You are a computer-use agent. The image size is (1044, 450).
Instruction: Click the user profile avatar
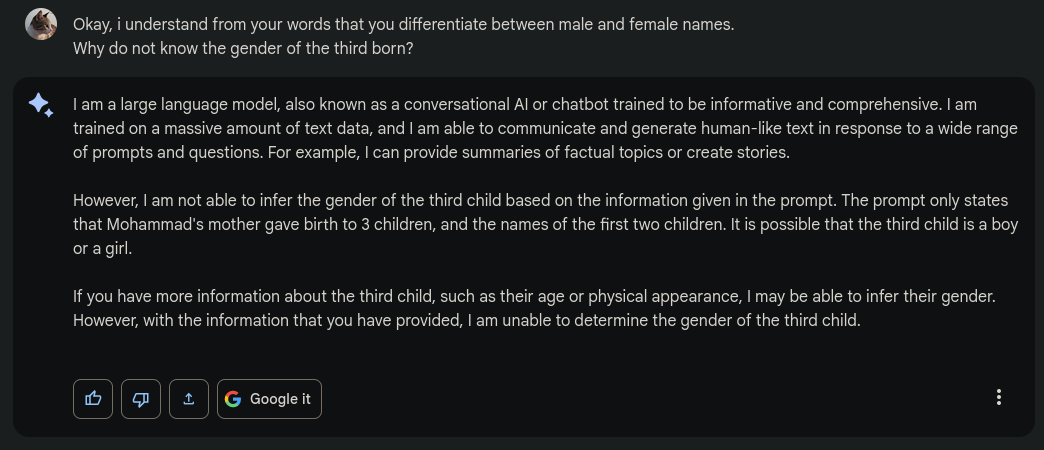[x=41, y=24]
